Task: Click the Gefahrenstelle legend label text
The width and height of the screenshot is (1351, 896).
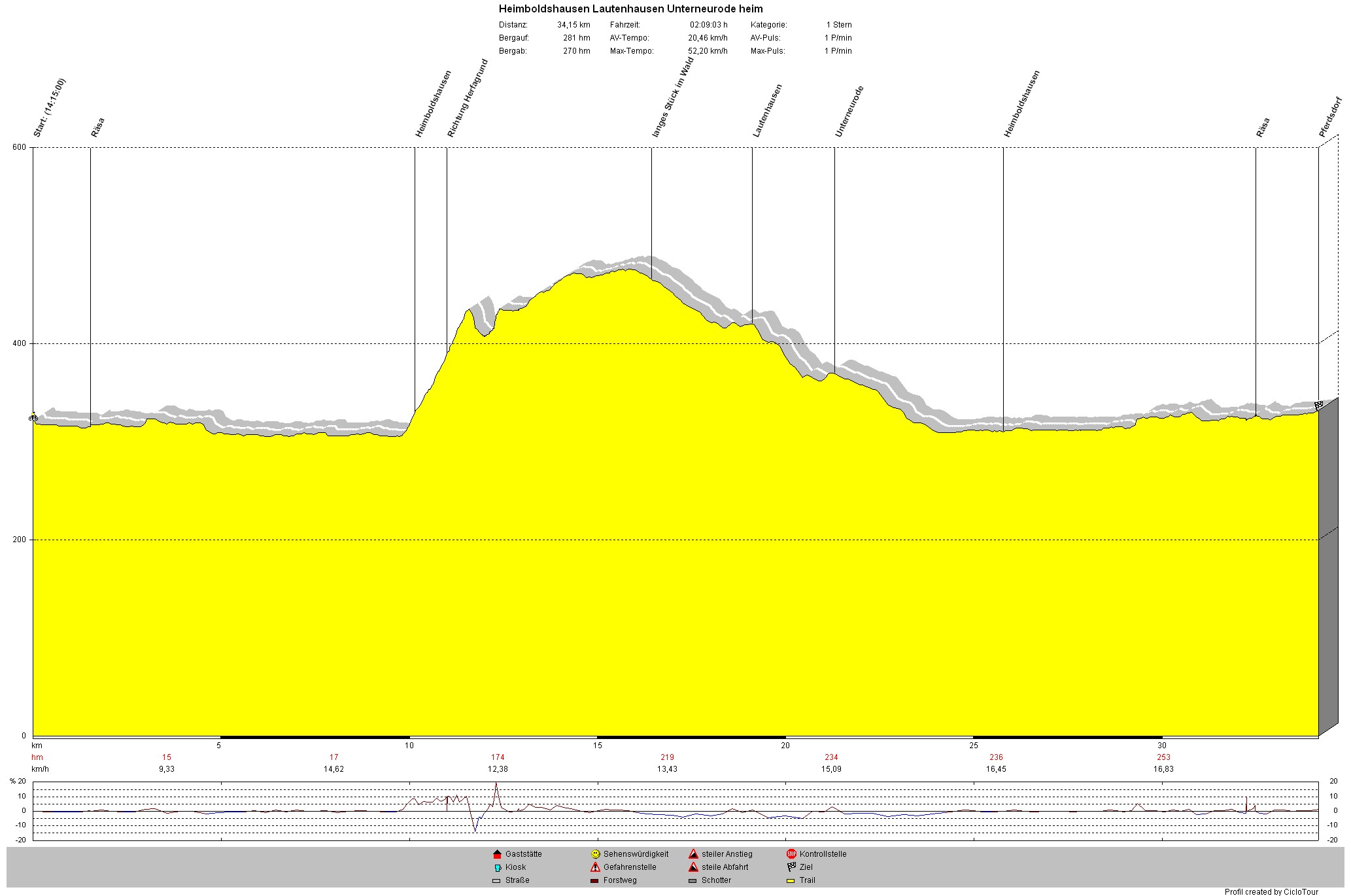Action: click(x=630, y=867)
